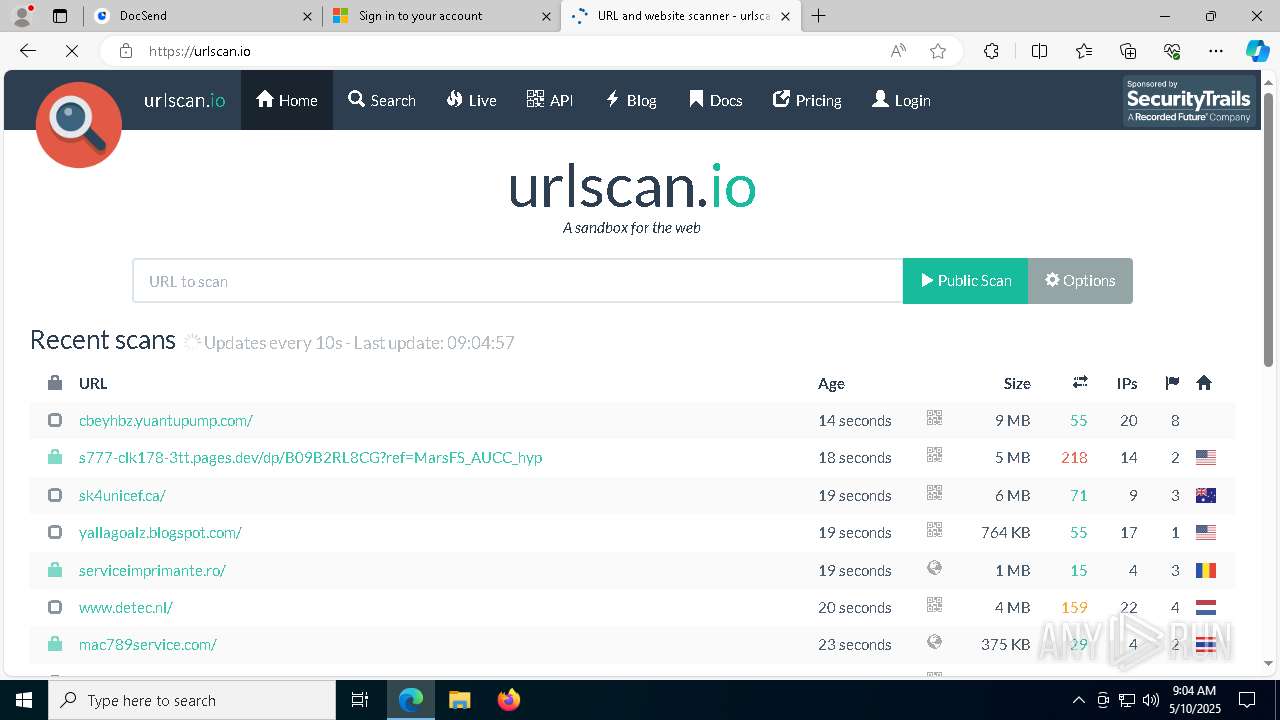Open the Search navigation item
This screenshot has height=720, width=1280.
(382, 100)
